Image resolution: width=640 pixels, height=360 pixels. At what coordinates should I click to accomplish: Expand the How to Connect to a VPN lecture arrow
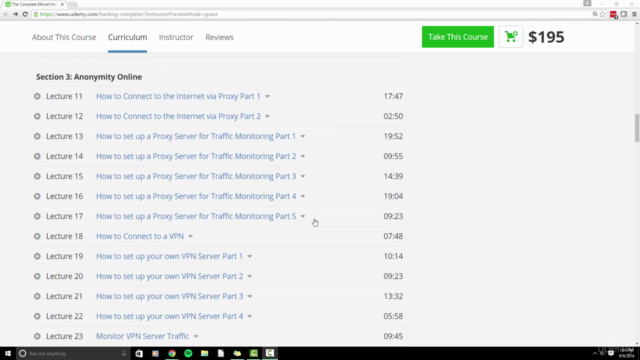pyautogui.click(x=191, y=237)
